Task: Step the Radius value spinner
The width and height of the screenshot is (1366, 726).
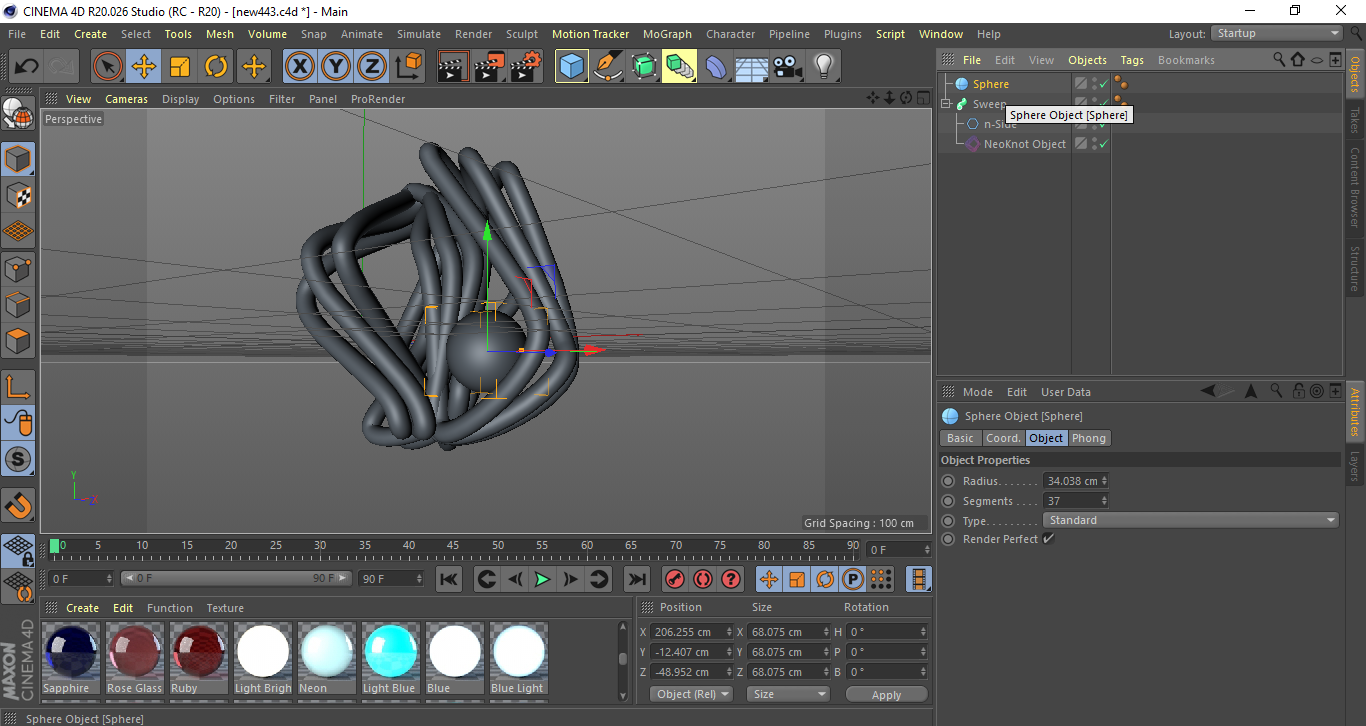Action: (x=1104, y=481)
